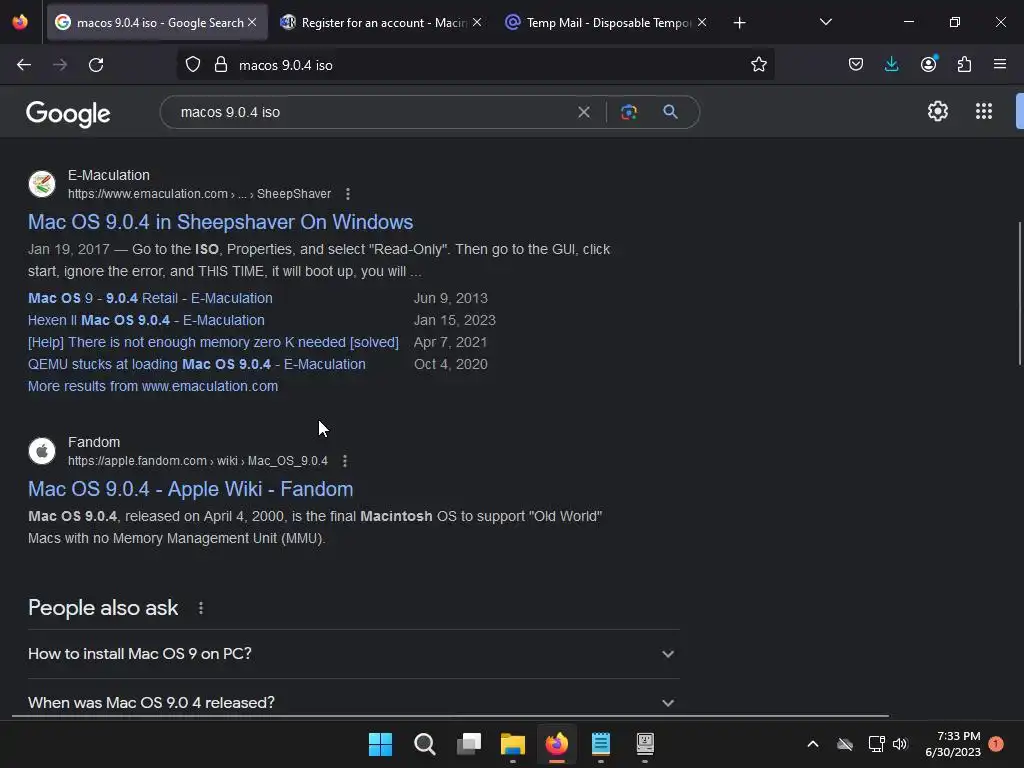Open the tracking protection shield icon
This screenshot has height=768, width=1024.
[193, 65]
